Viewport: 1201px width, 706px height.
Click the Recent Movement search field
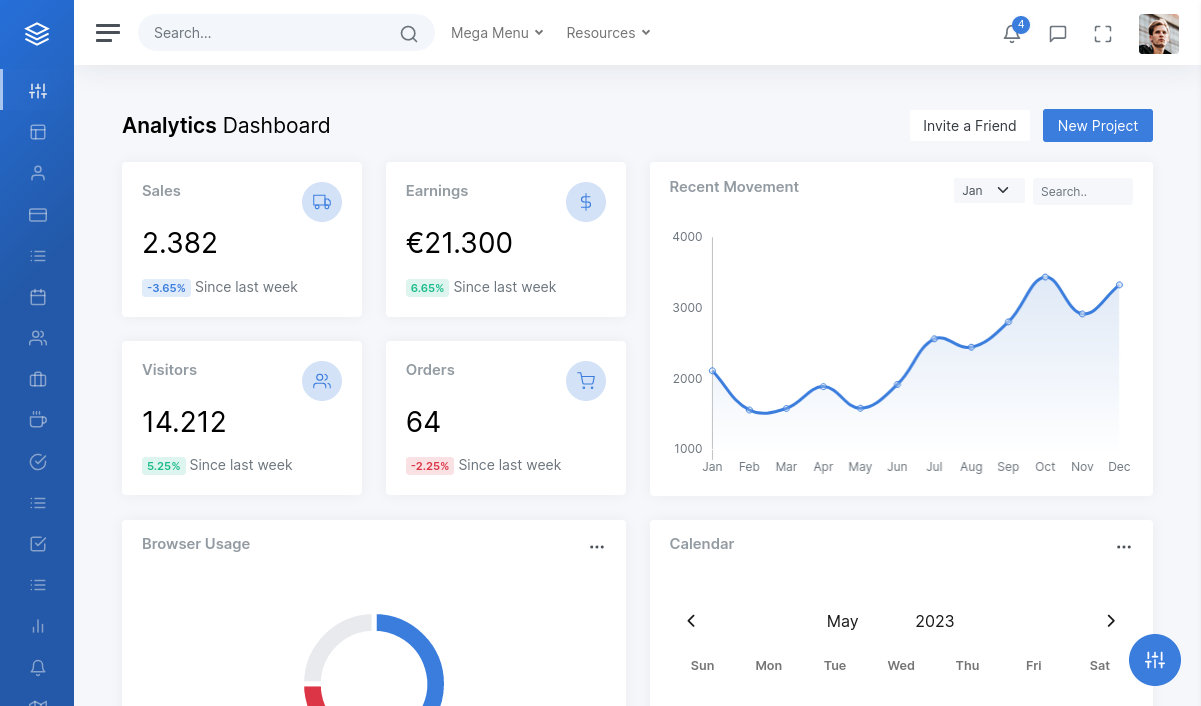tap(1082, 191)
